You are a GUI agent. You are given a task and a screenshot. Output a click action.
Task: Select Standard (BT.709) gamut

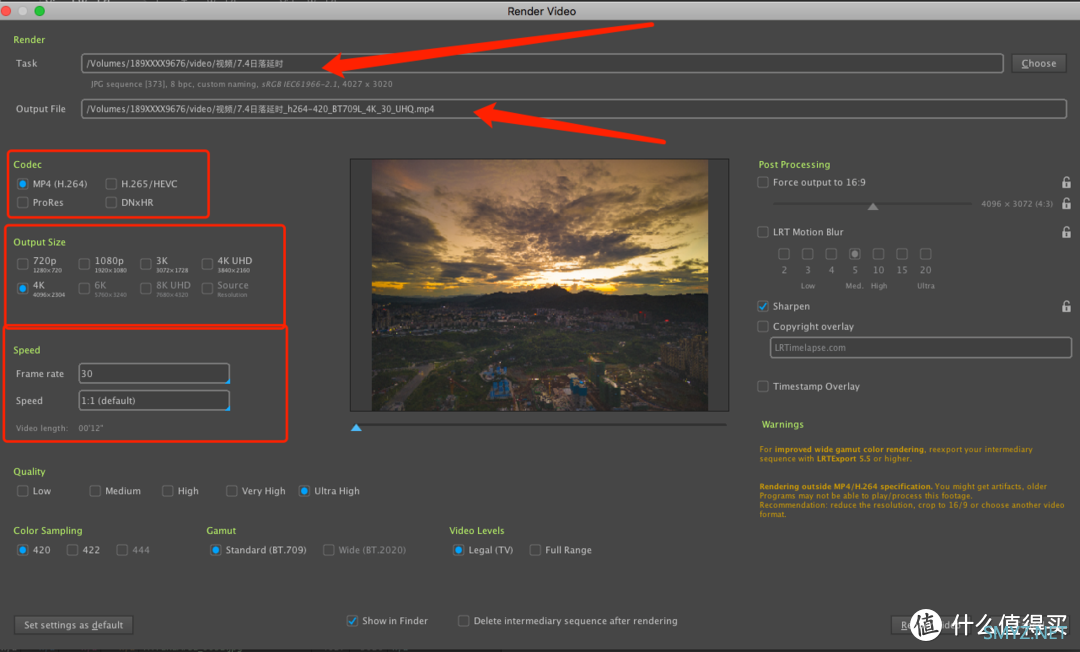[x=216, y=550]
